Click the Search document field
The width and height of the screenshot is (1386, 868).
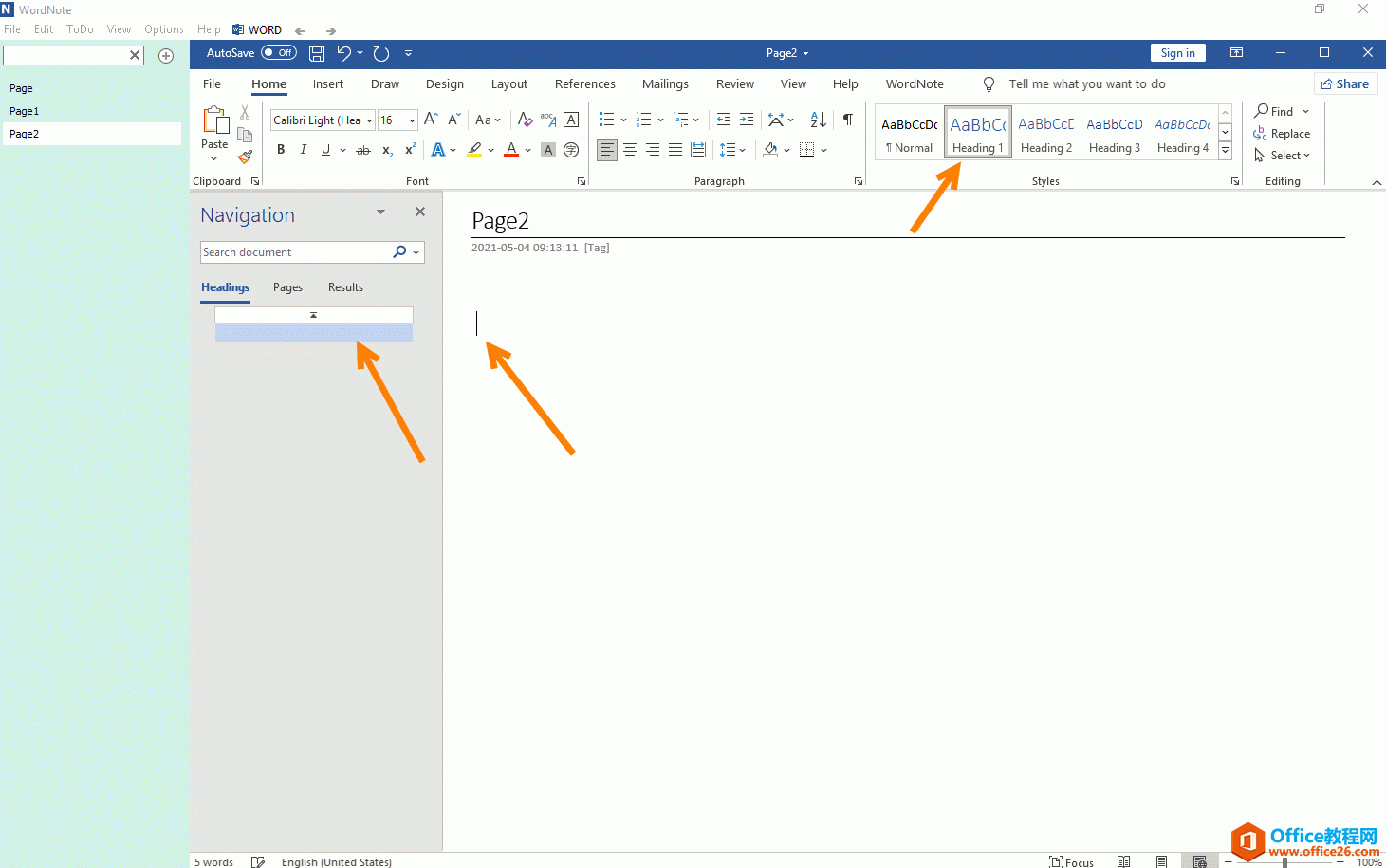point(294,252)
